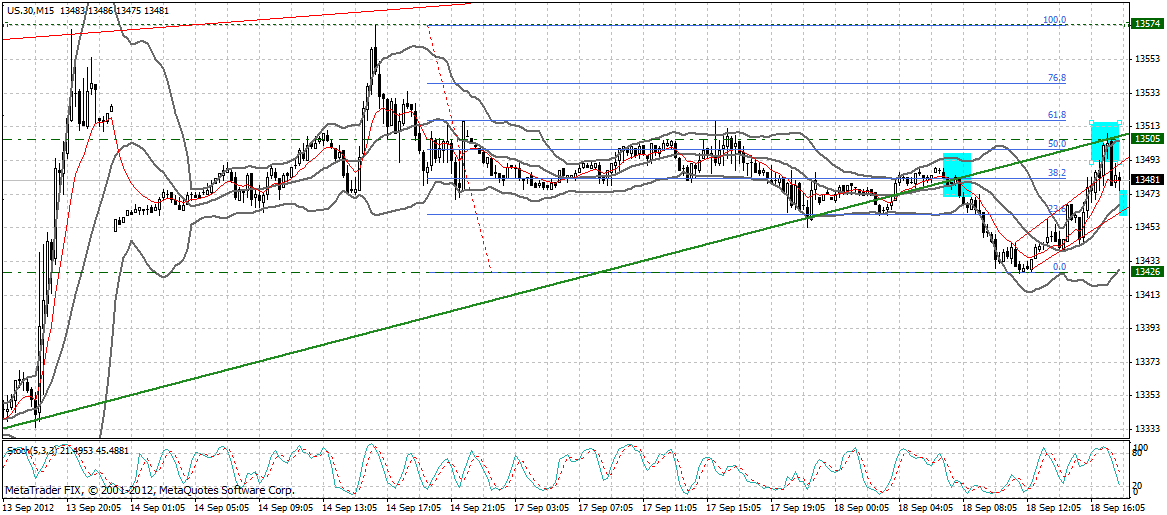Viewport: 1167px width, 515px height.
Task: Click the Stochastic scale value 100
Action: point(1139,445)
